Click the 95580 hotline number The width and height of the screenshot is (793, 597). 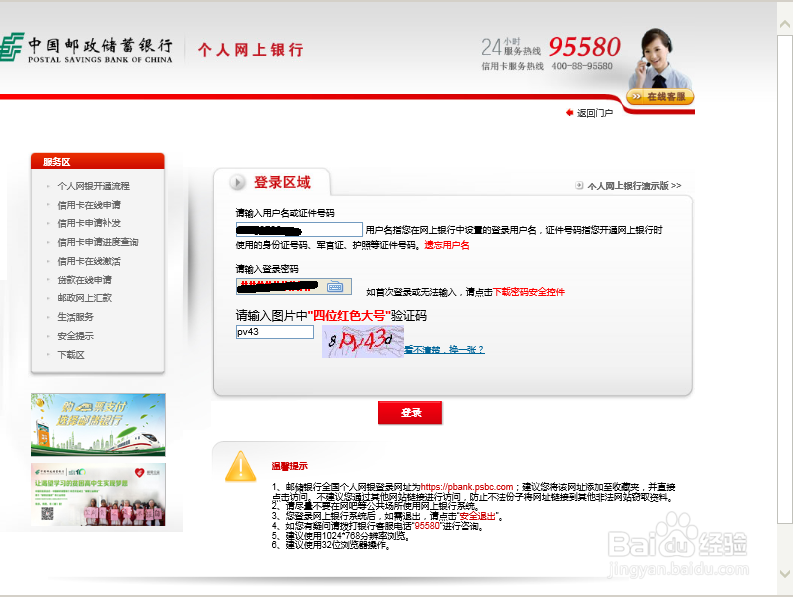pyautogui.click(x=585, y=47)
